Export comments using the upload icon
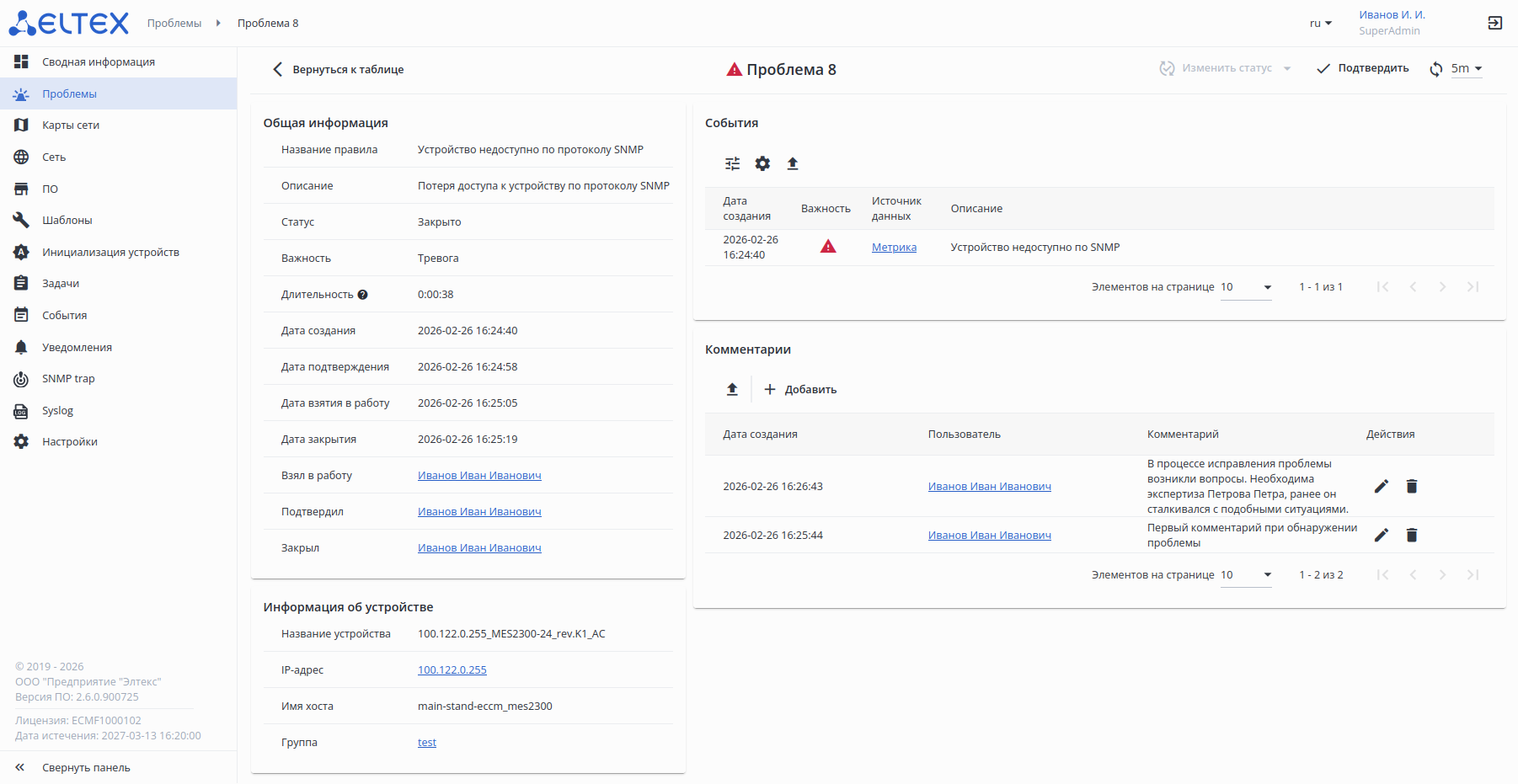This screenshot has height=784, width=1518. pyautogui.click(x=732, y=389)
